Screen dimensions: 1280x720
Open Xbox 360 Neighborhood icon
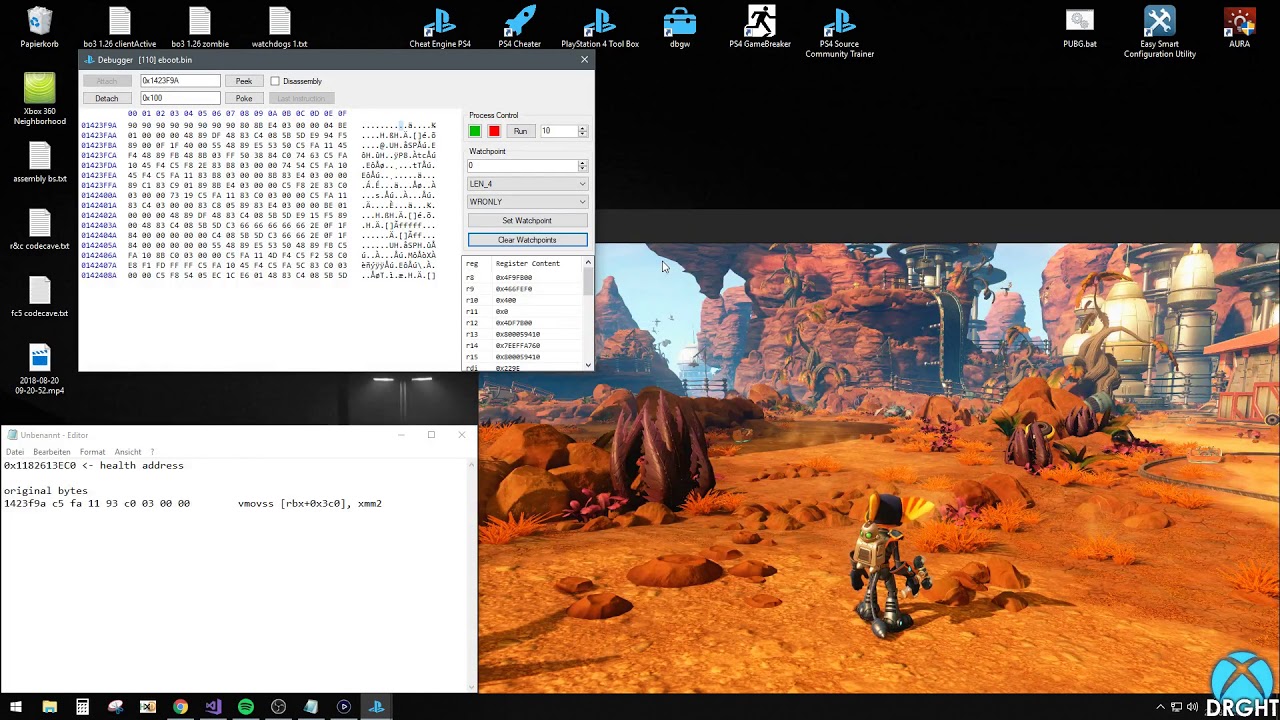pos(40,99)
